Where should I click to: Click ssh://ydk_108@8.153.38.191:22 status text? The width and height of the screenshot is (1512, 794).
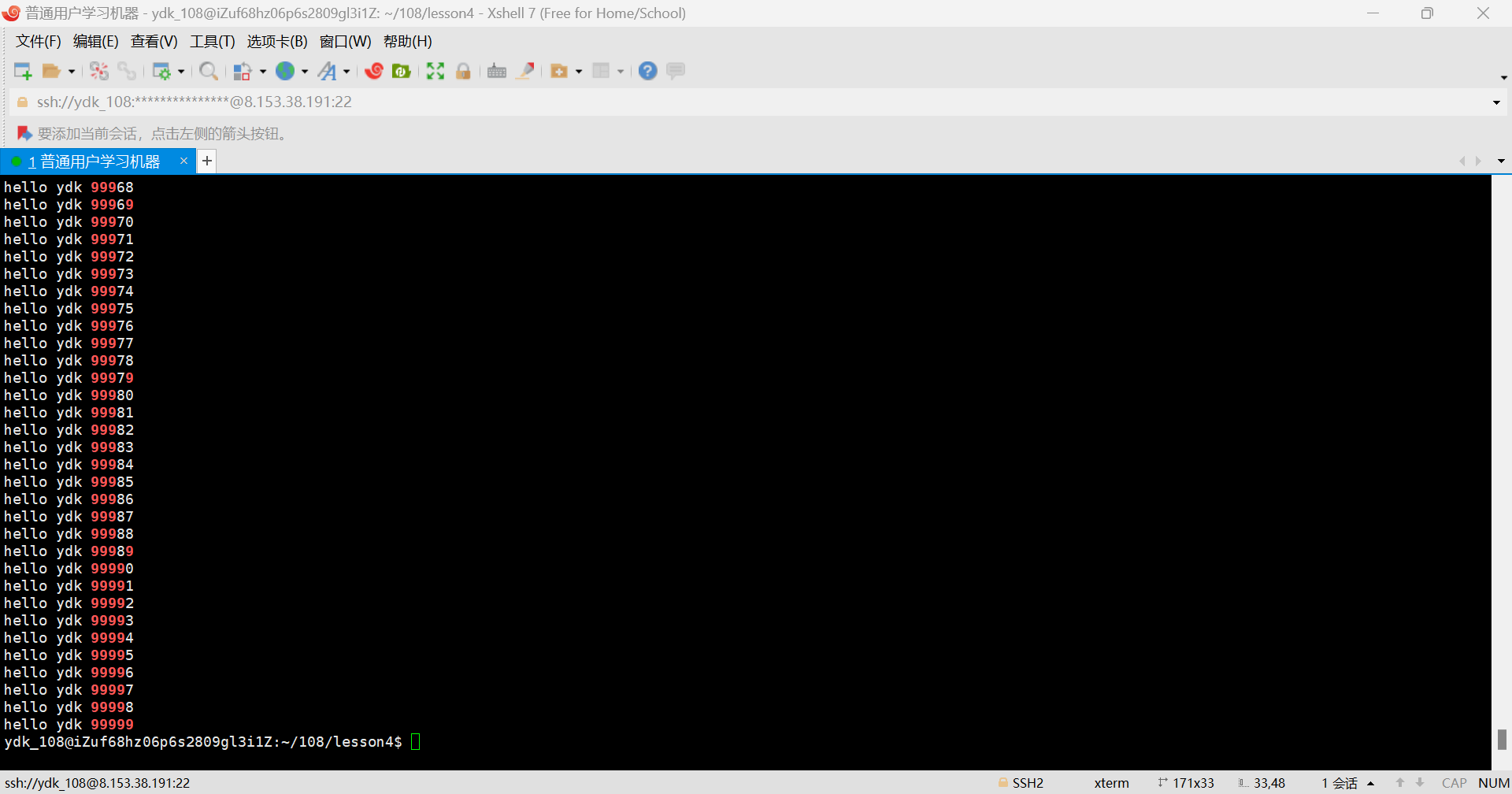(98, 783)
